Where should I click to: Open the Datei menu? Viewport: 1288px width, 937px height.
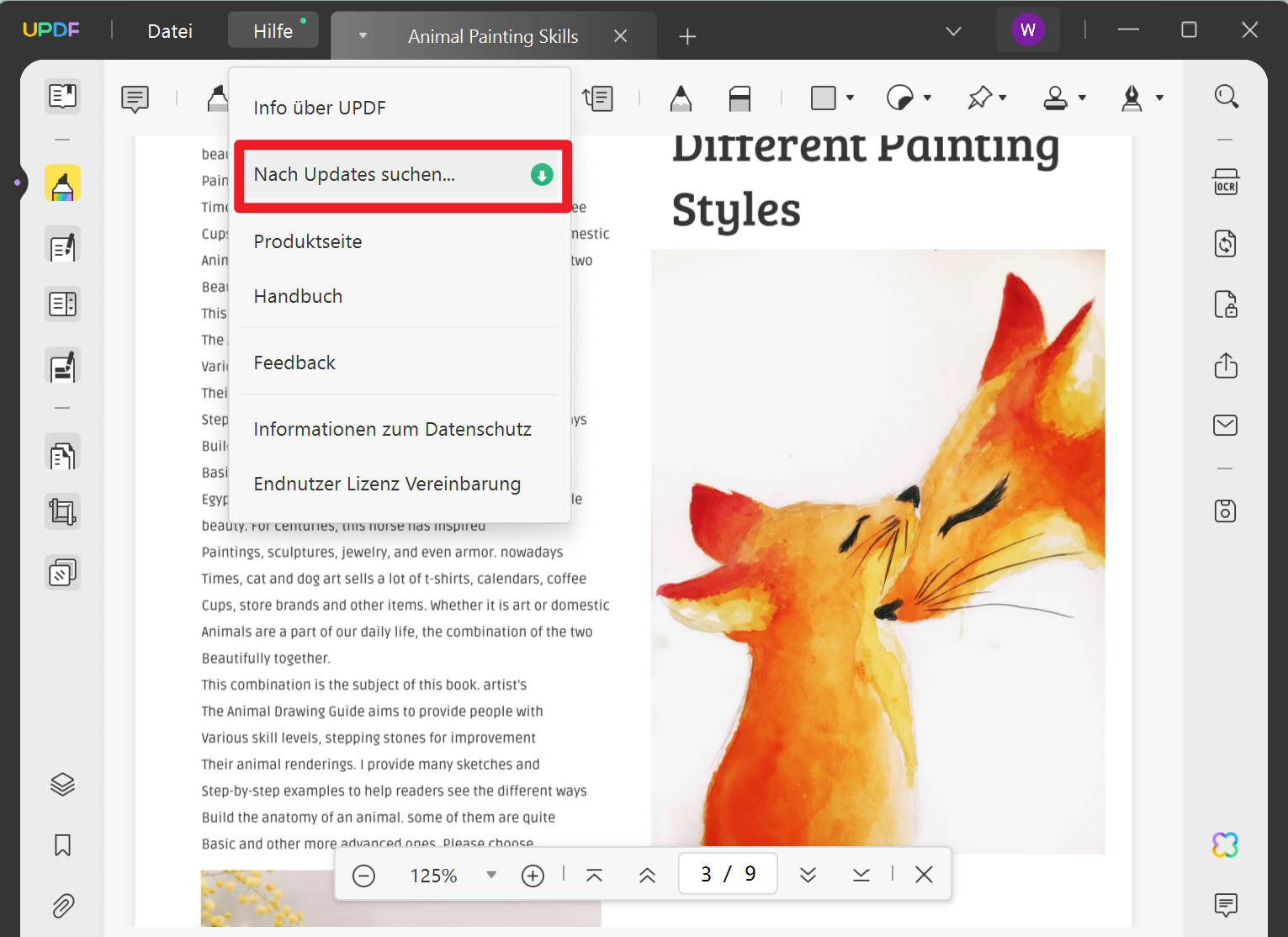pos(170,31)
